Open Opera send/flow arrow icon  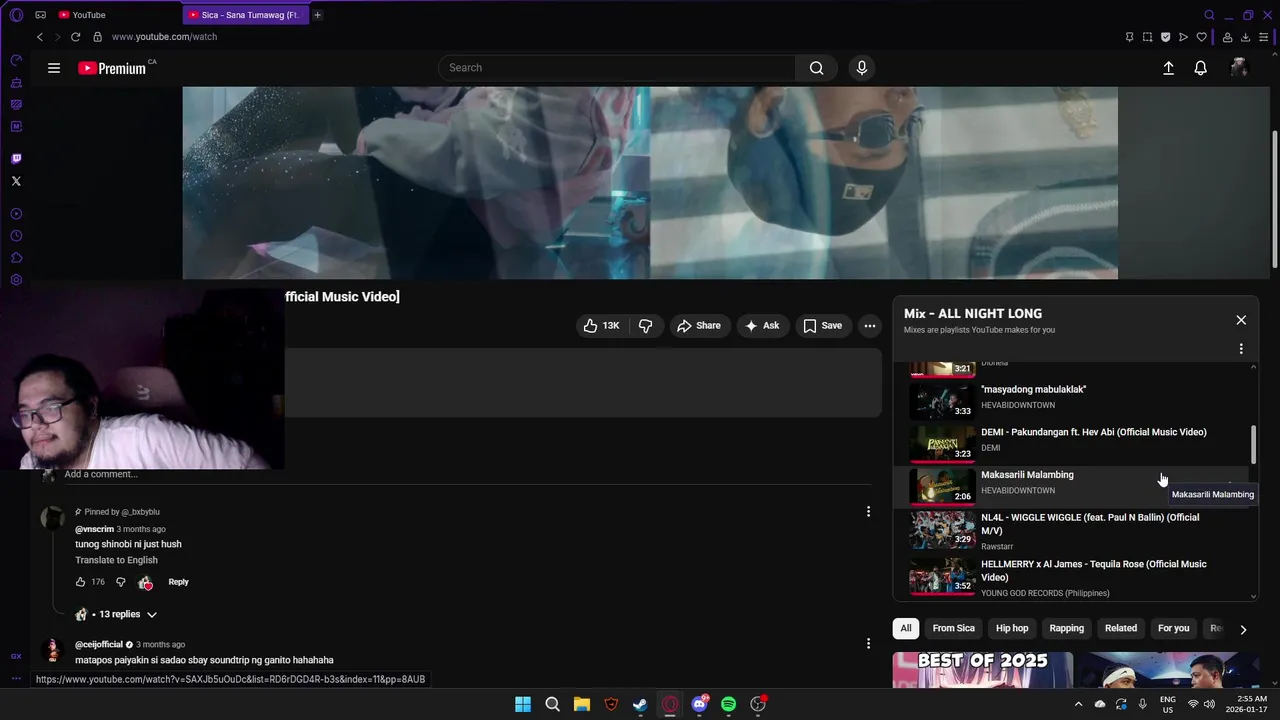coord(1183,37)
